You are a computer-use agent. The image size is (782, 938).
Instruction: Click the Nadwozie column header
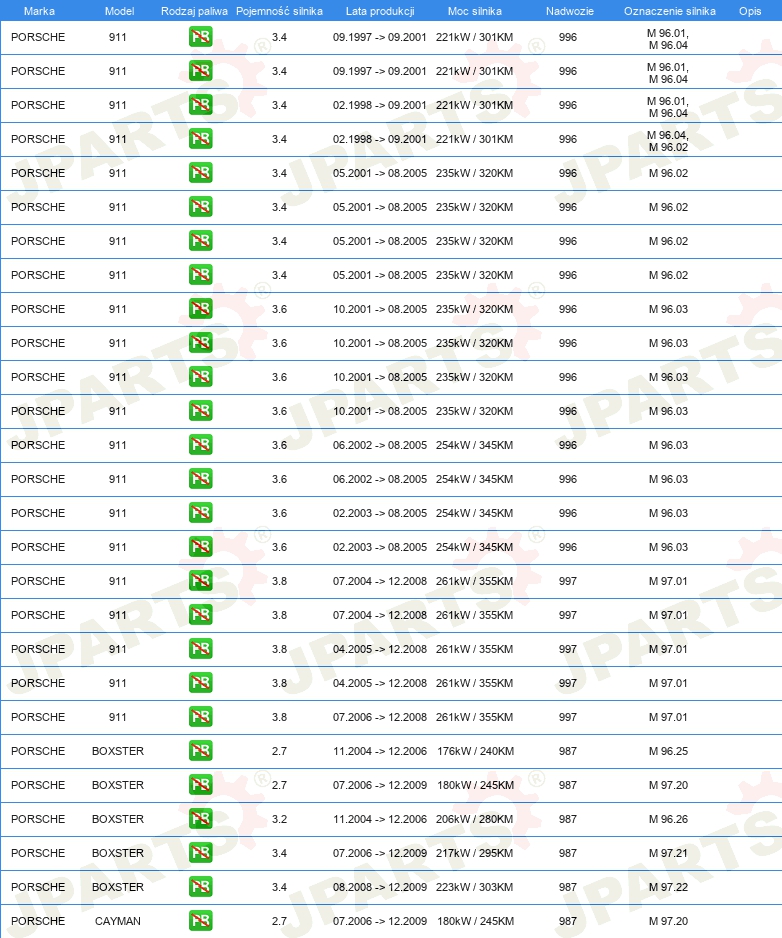pos(570,11)
